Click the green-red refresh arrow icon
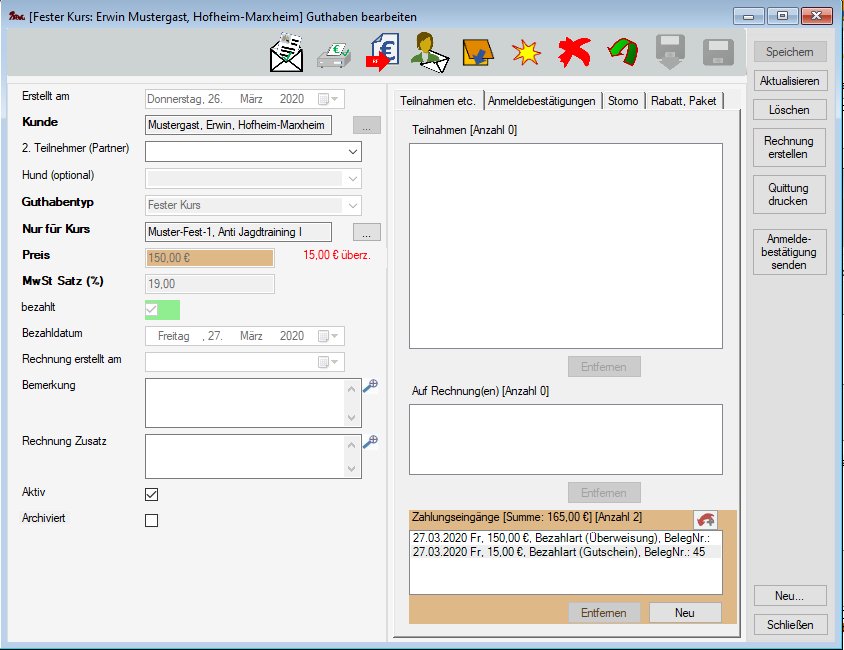The height and width of the screenshot is (650, 844). coord(622,52)
